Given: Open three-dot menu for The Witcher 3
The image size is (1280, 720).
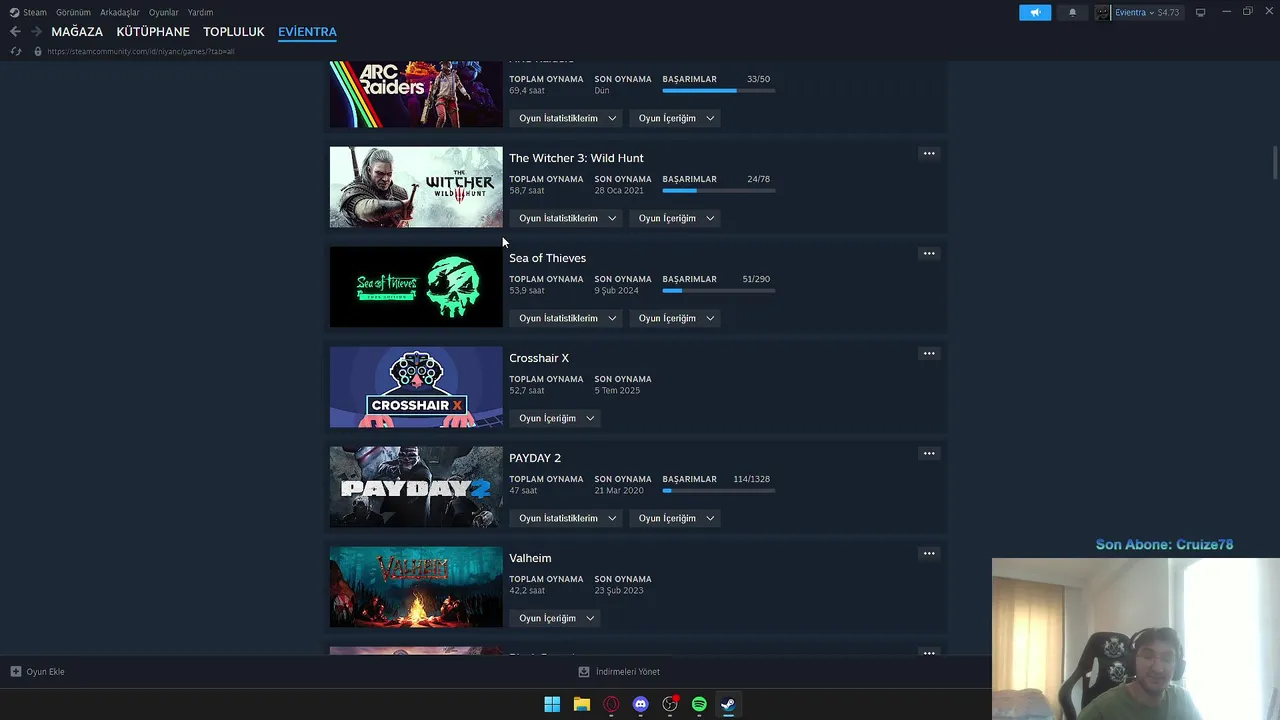Looking at the screenshot, I should [x=929, y=154].
